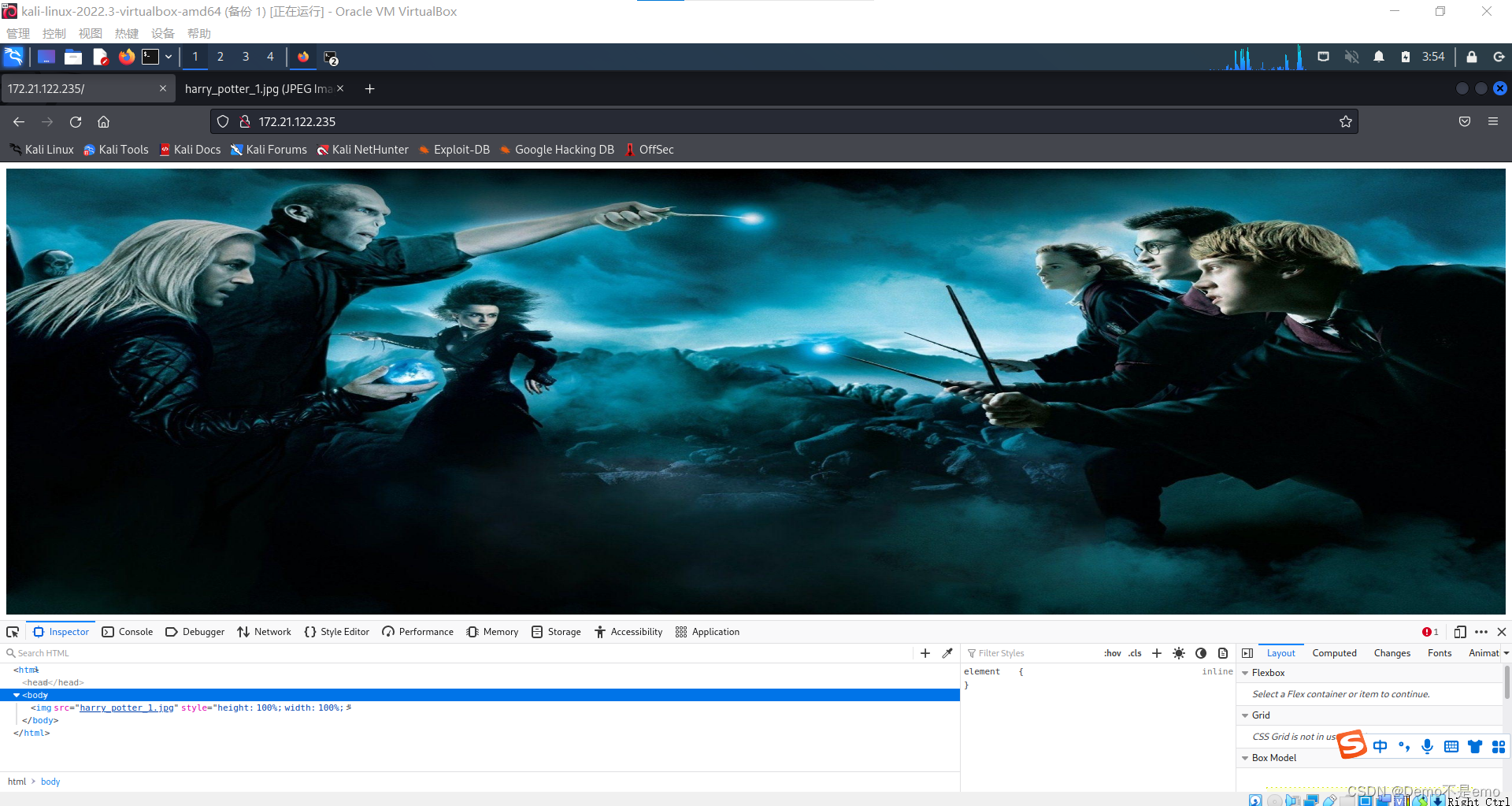Launch terminal emulator from Kali panel
The image size is (1512, 806).
(x=150, y=57)
